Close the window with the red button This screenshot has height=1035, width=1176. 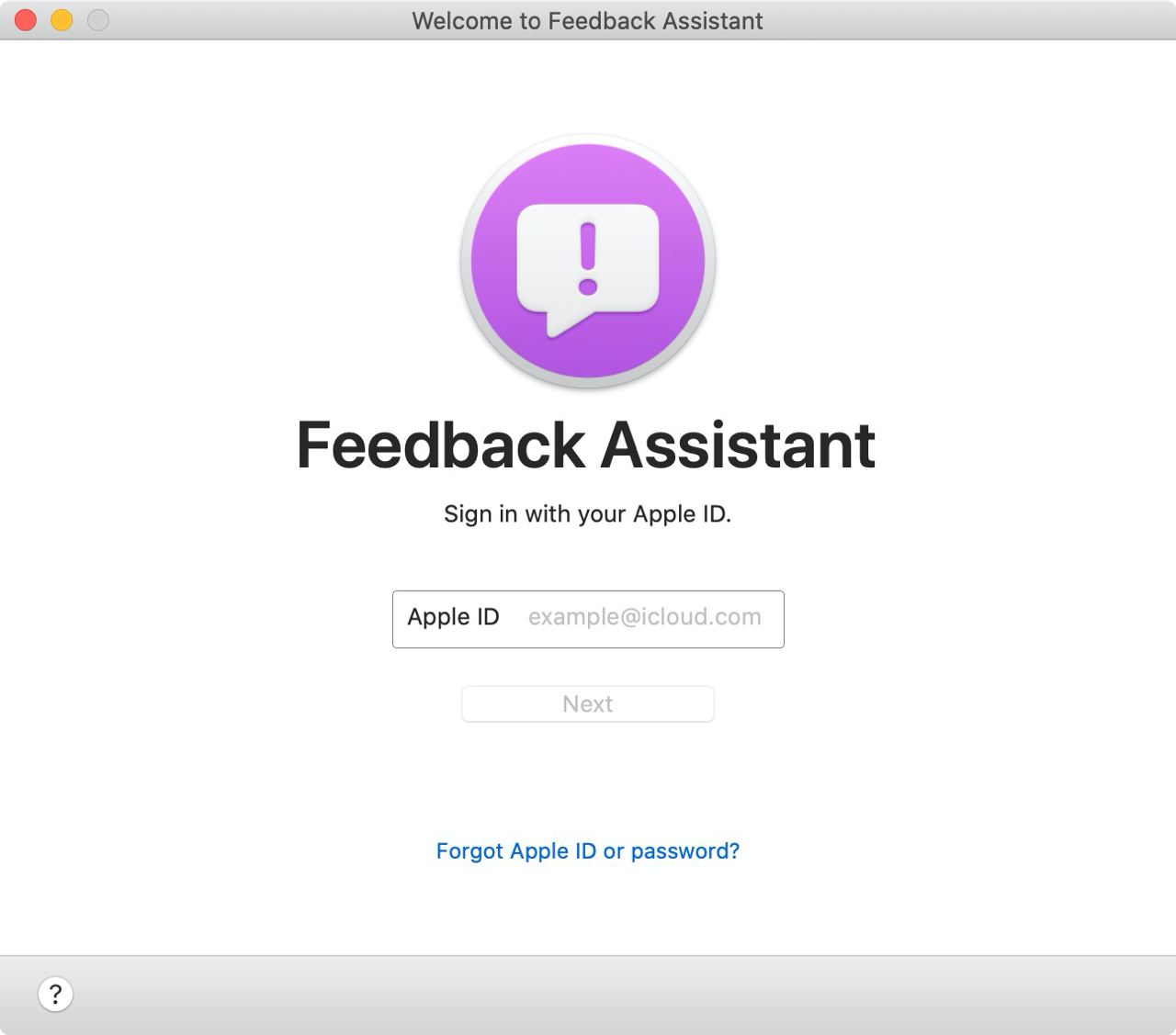(x=26, y=20)
